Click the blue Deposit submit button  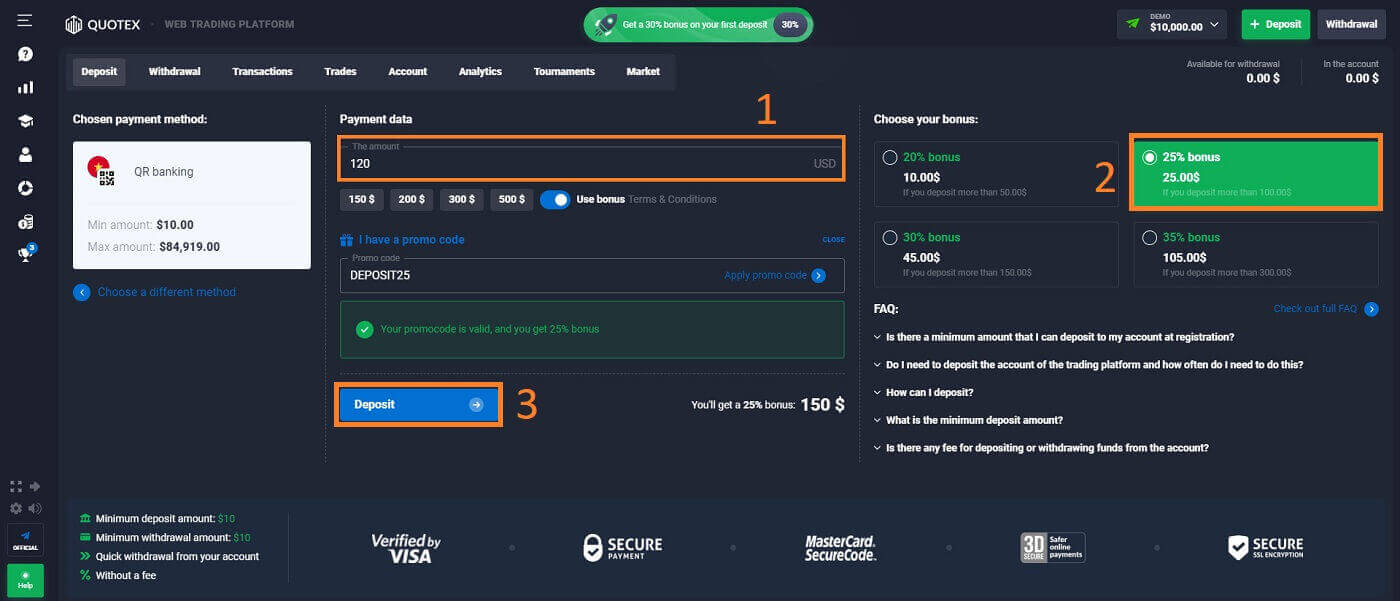(418, 405)
